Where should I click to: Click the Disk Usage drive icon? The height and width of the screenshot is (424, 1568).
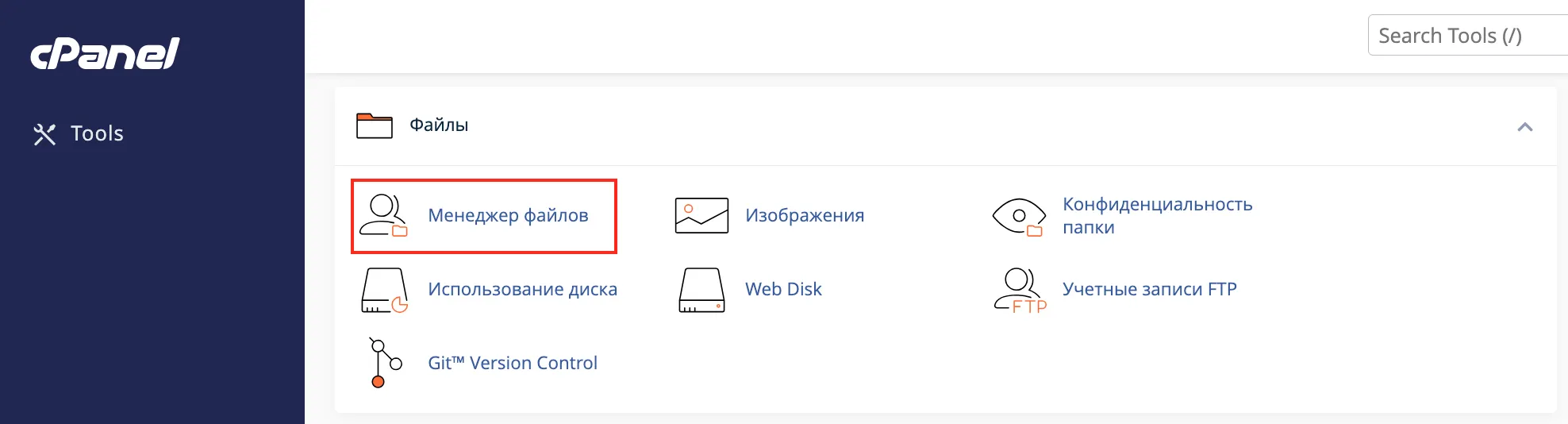pos(384,290)
